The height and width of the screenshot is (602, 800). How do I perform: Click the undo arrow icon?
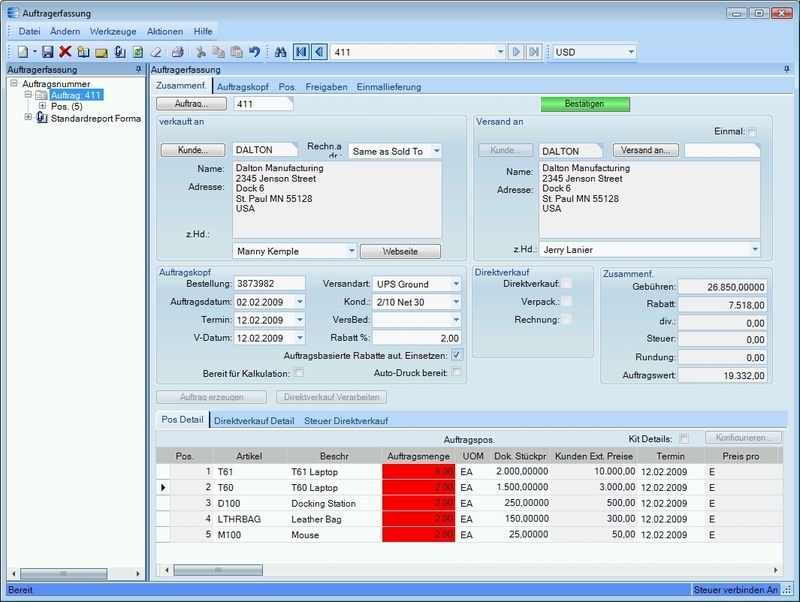pos(254,52)
